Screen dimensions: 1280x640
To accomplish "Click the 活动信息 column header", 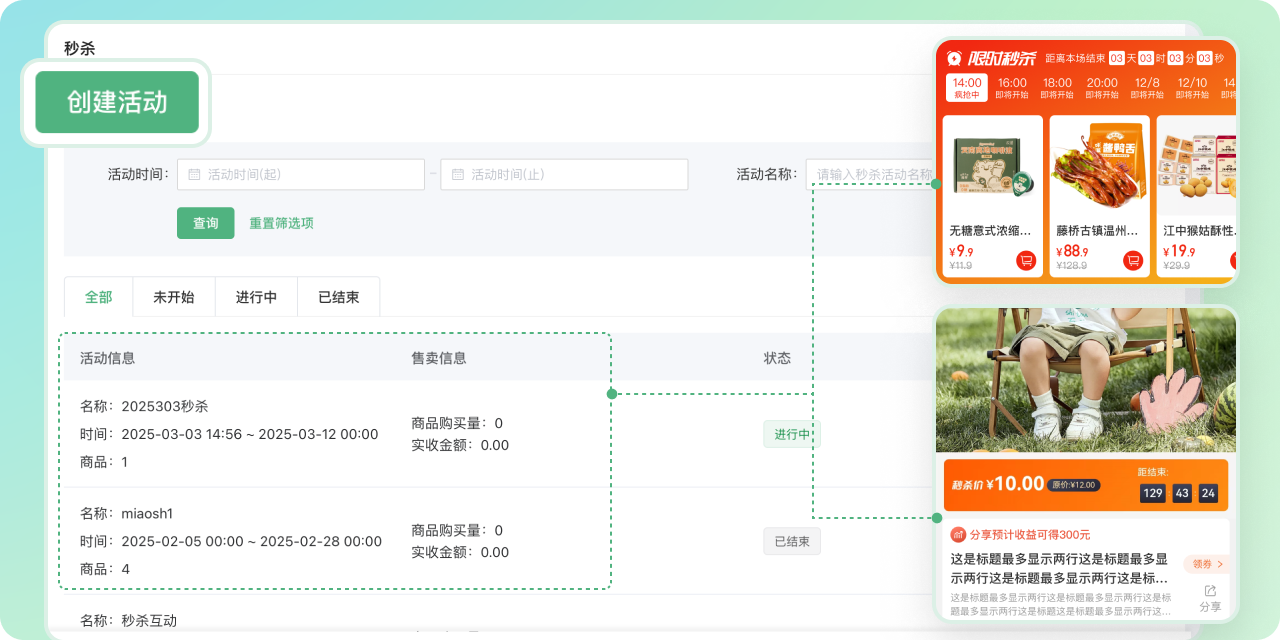I will click(x=107, y=357).
